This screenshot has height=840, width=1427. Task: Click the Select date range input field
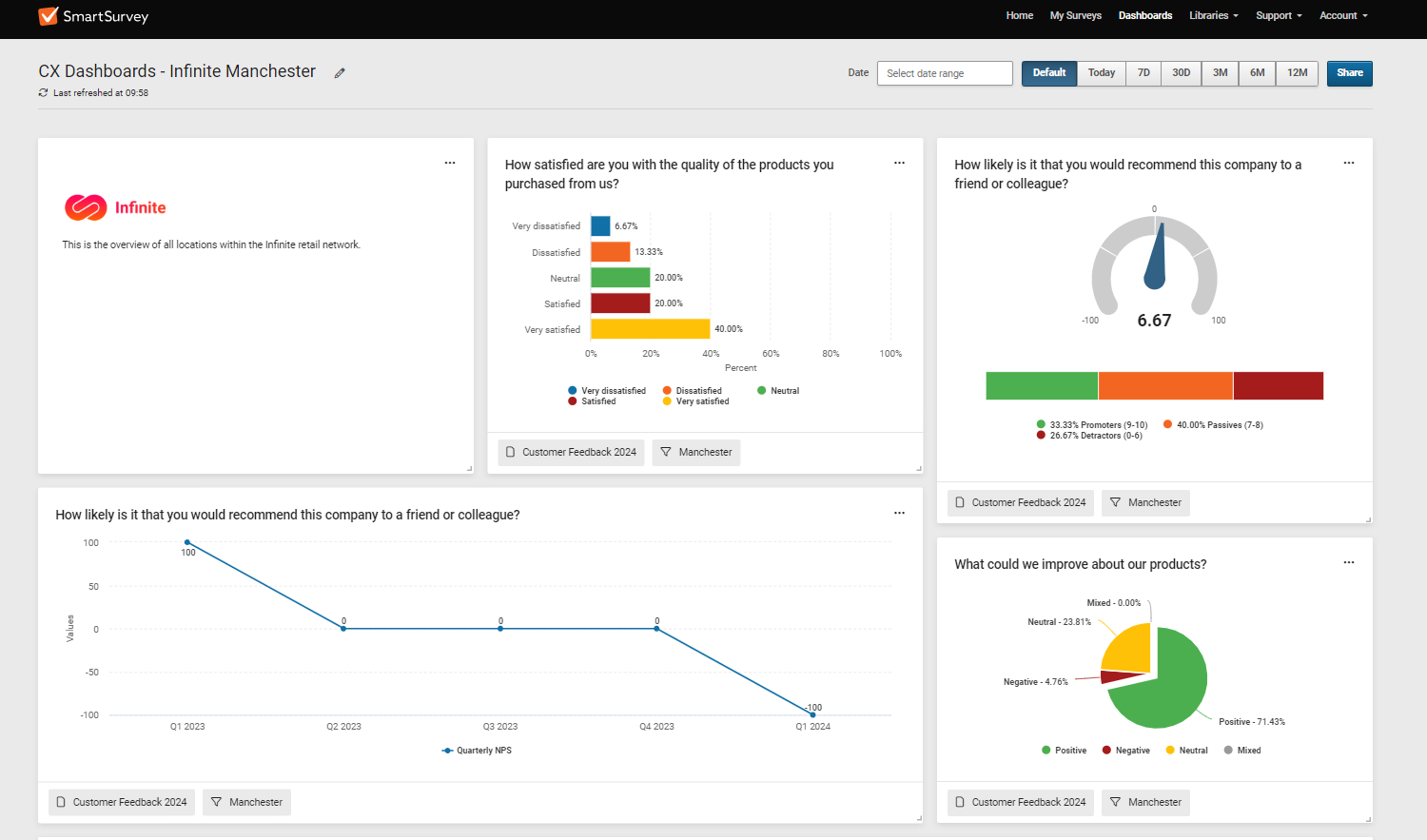tap(944, 73)
